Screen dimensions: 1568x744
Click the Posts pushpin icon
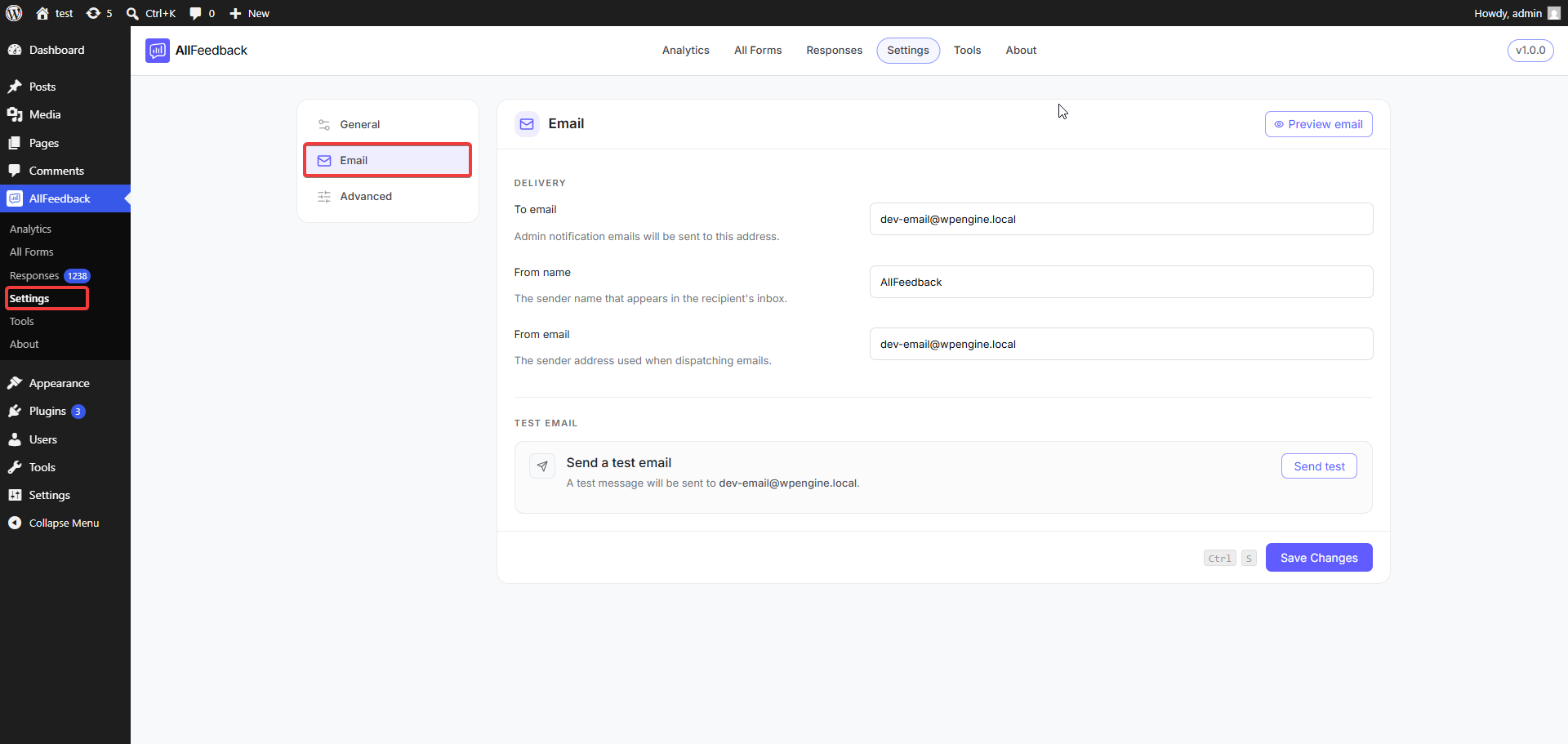point(15,87)
